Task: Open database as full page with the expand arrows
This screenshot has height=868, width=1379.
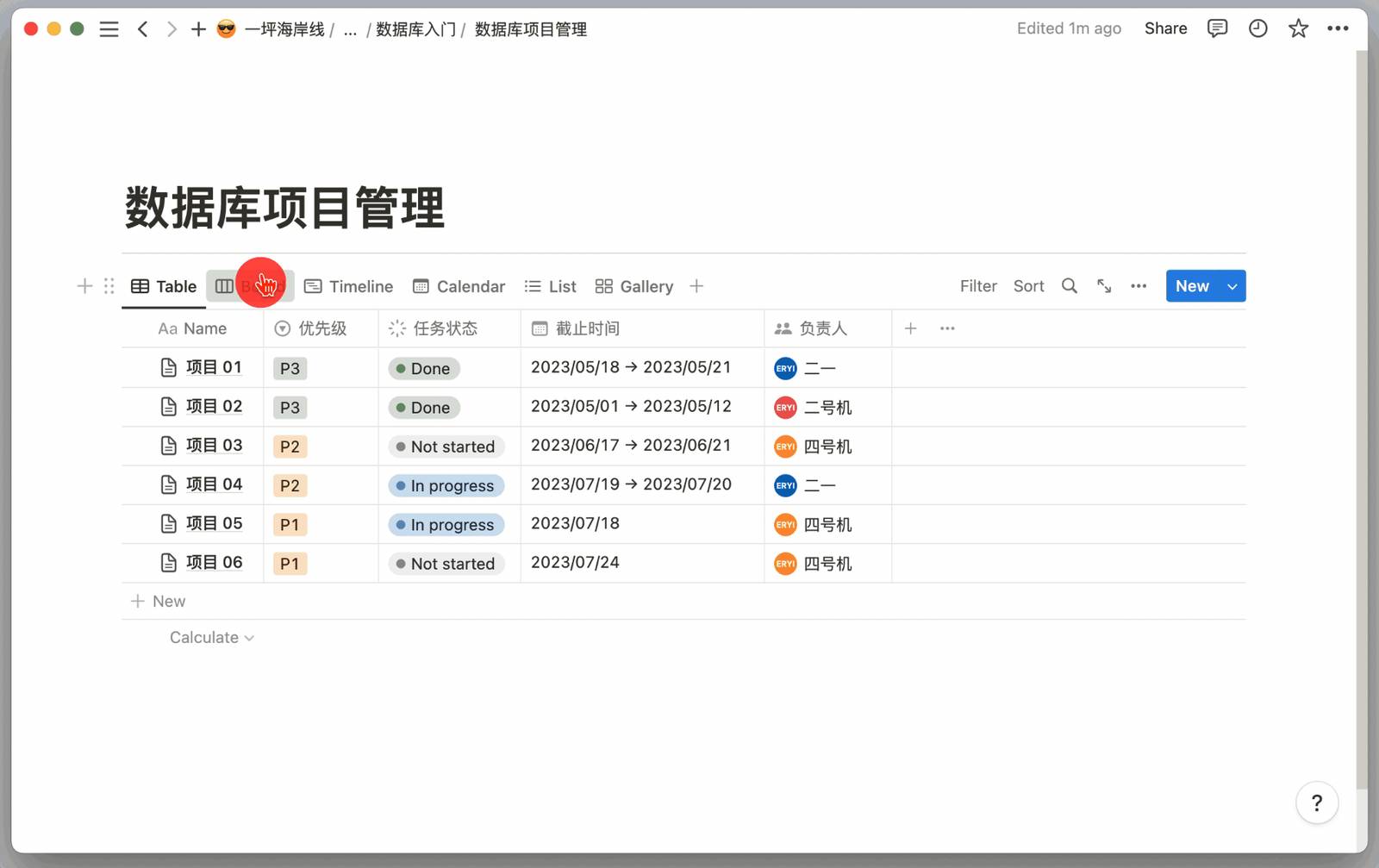Action: [x=1104, y=286]
